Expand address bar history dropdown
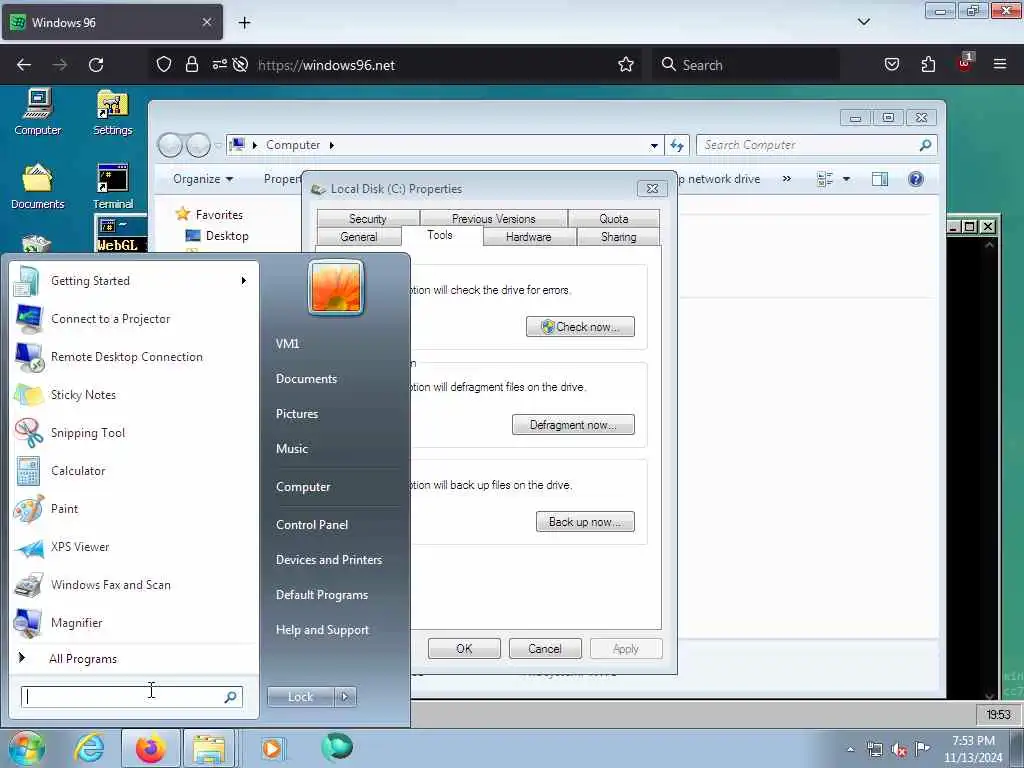 click(654, 146)
